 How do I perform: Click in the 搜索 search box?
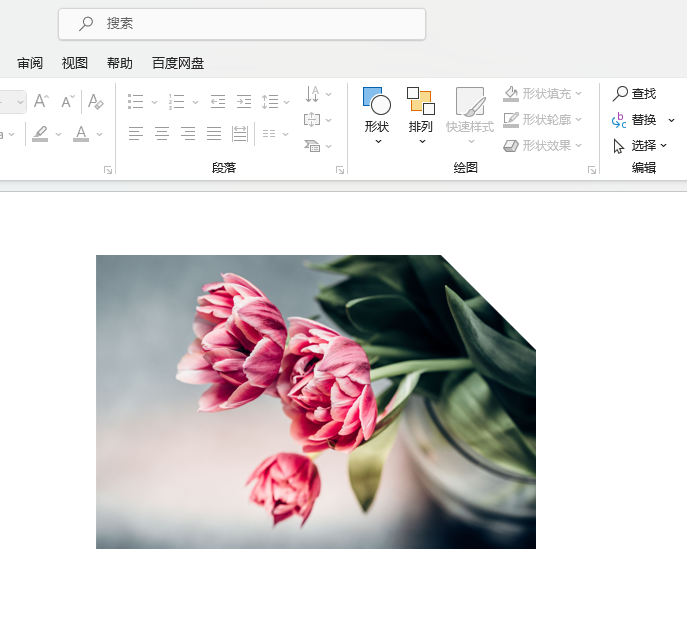click(242, 24)
